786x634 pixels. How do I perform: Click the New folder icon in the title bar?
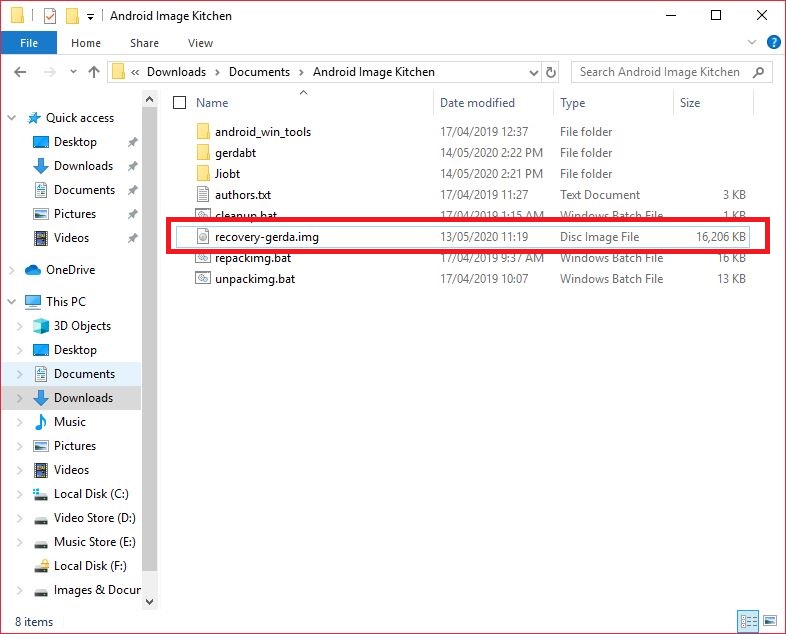pyautogui.click(x=72, y=16)
